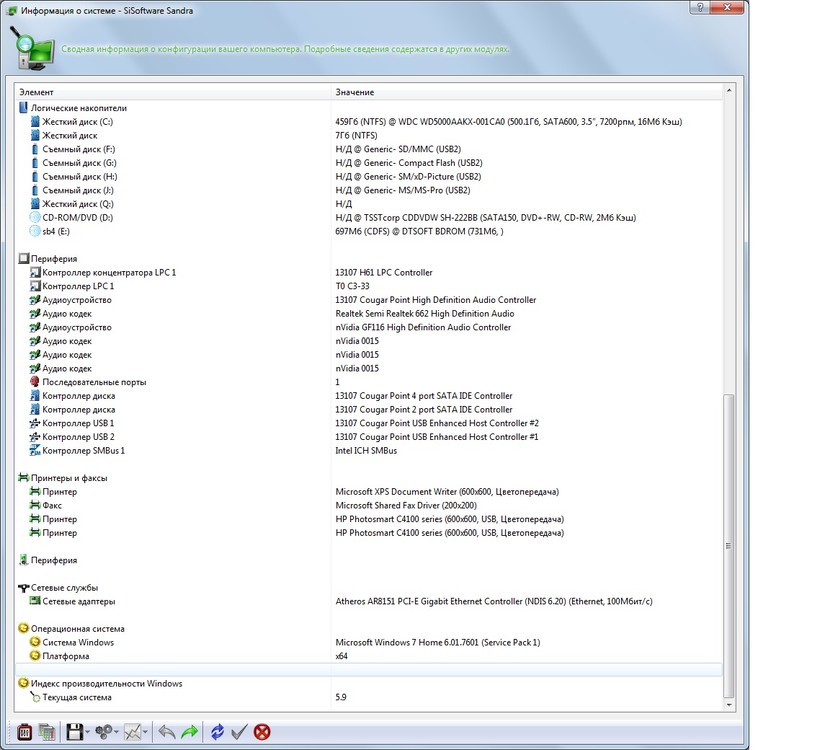Click the gray back arrow icon

coord(167,732)
